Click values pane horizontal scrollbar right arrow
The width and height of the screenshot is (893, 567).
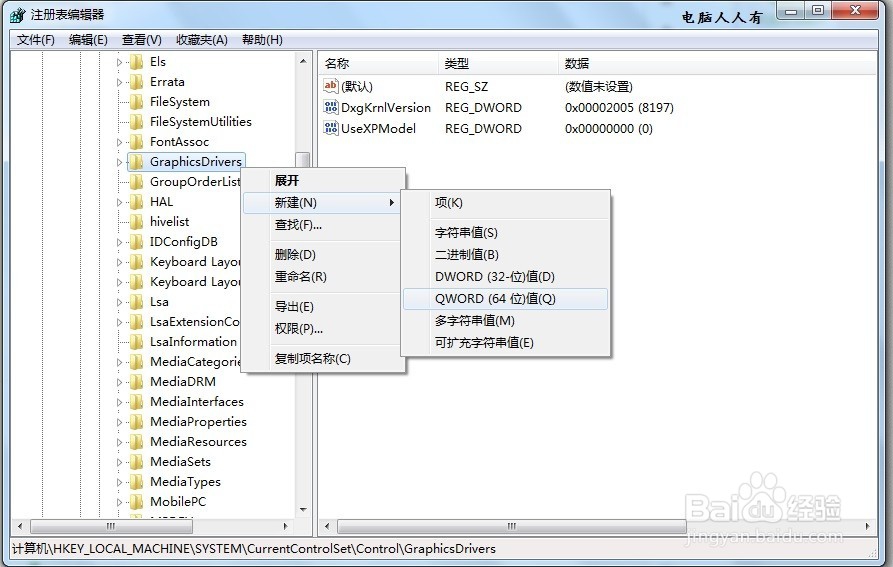867,526
